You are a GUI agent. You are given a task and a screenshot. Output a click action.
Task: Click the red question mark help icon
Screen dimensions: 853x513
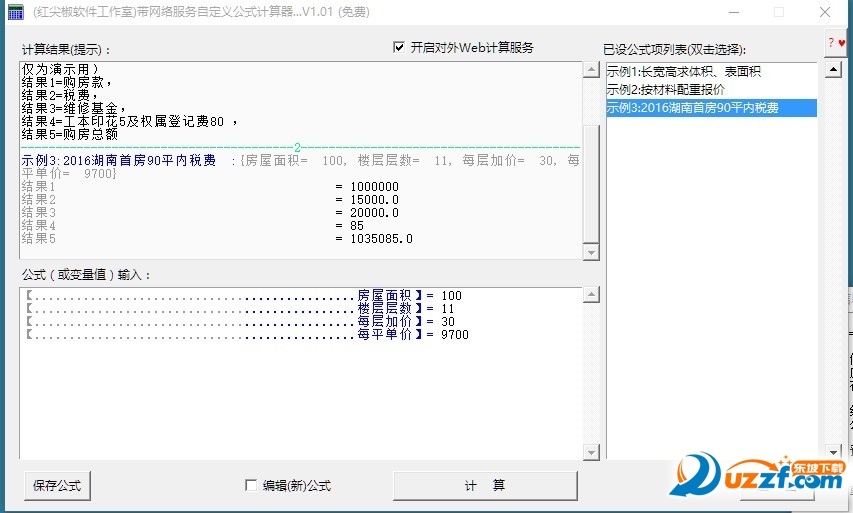click(836, 42)
